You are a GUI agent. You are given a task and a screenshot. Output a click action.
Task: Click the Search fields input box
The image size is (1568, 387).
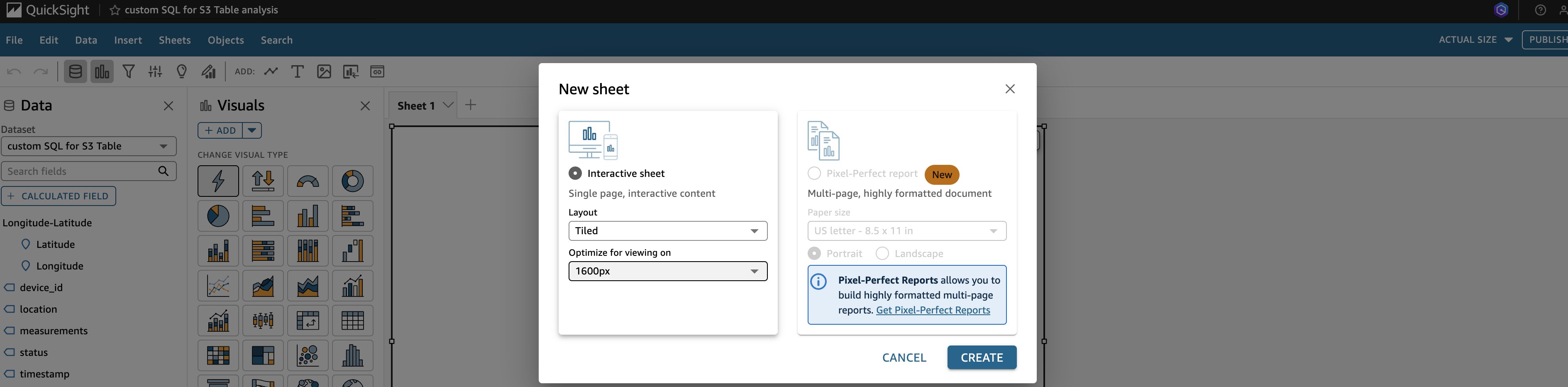point(79,171)
